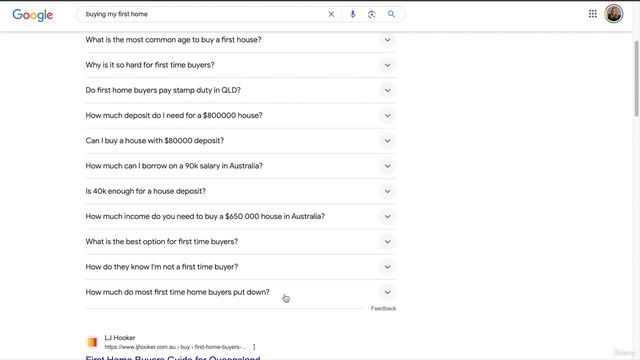Screen dimensions: 640x360
Task: Open the LJ Hooker site favicon
Action: point(92,342)
